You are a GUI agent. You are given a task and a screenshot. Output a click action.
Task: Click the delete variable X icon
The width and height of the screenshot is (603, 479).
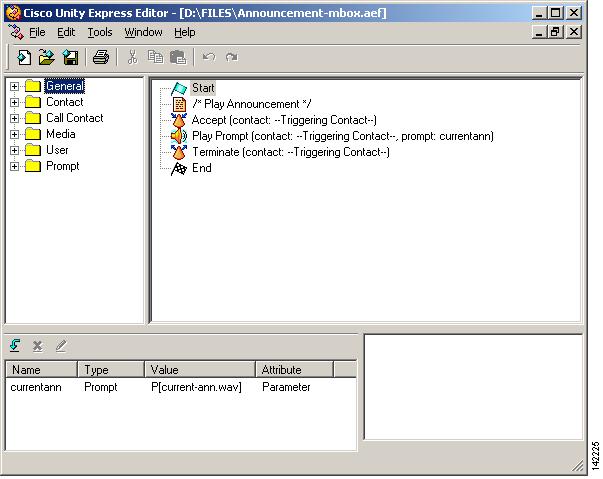(x=38, y=346)
